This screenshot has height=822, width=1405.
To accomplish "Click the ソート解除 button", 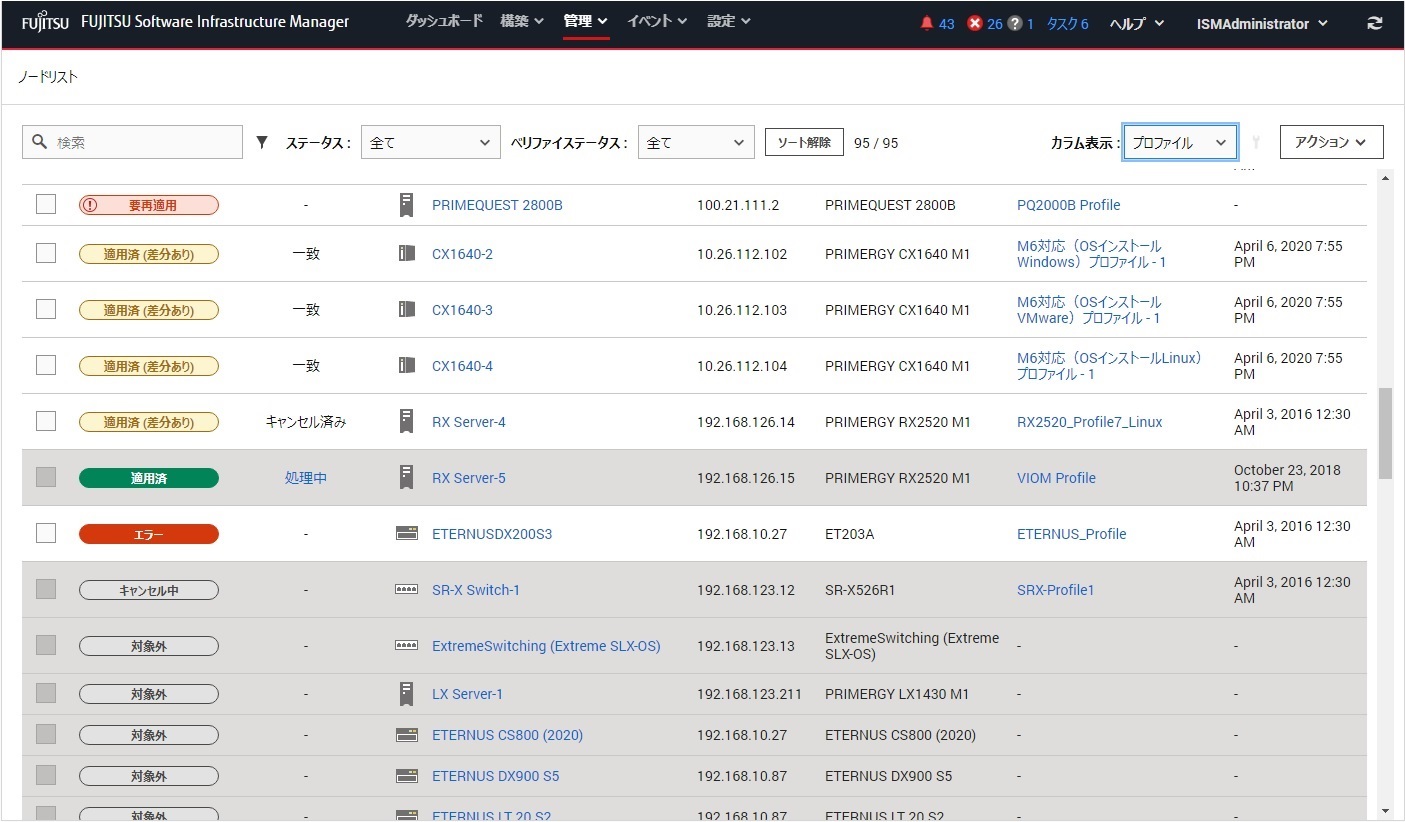I will click(804, 142).
